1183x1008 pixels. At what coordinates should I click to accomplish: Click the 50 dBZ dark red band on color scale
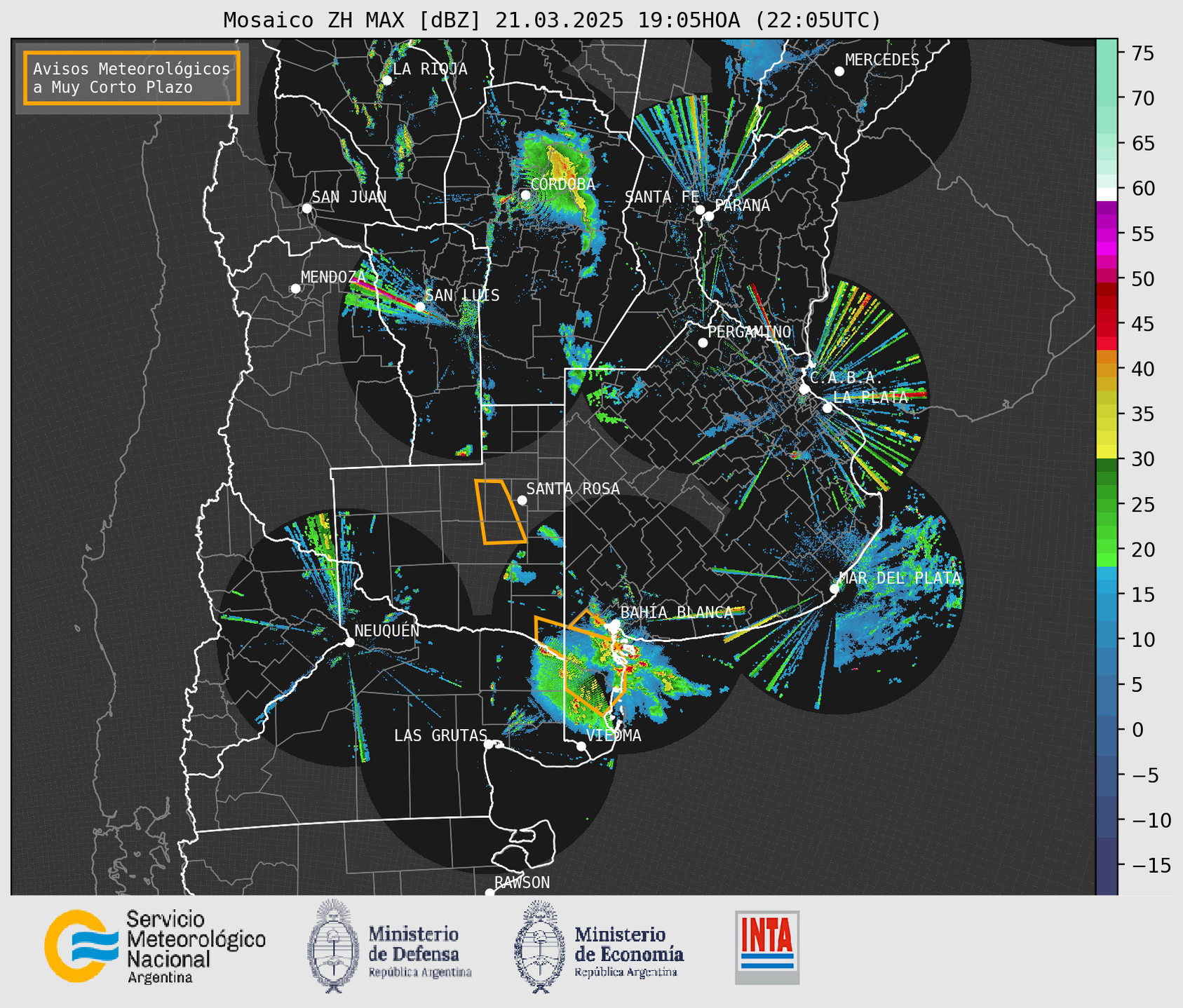click(x=1107, y=290)
